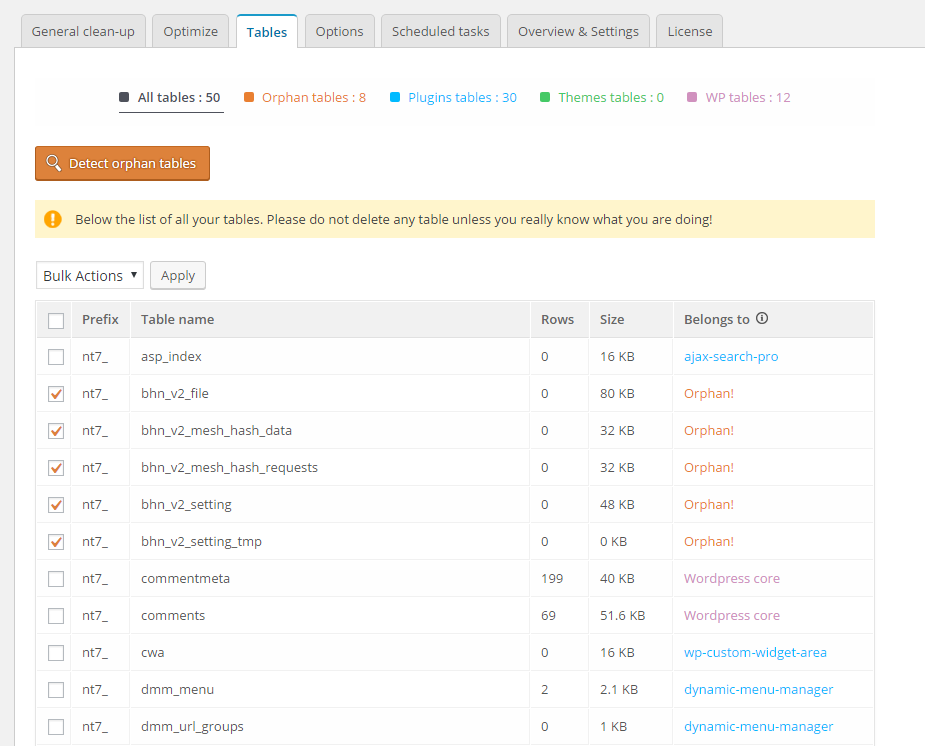Viewport: 925px width, 746px height.
Task: Filter by Orphan tables : 8
Action: pos(313,98)
